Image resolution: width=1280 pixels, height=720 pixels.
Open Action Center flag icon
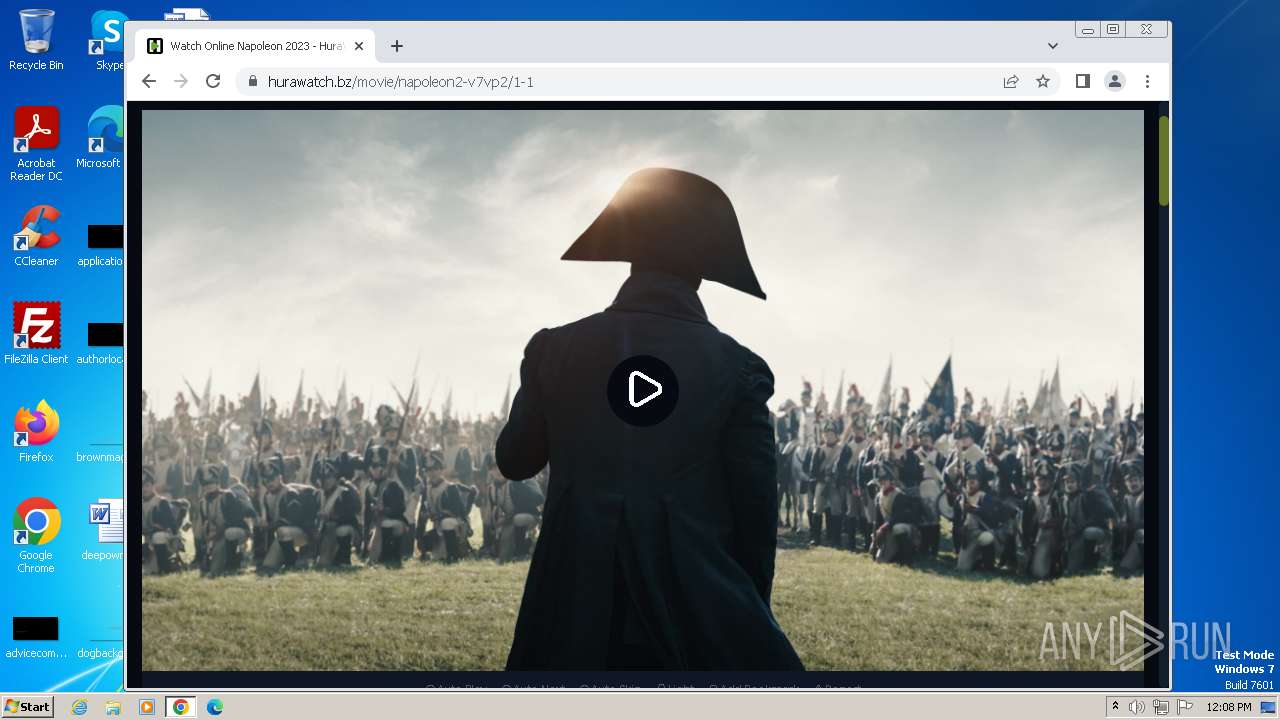point(1185,707)
